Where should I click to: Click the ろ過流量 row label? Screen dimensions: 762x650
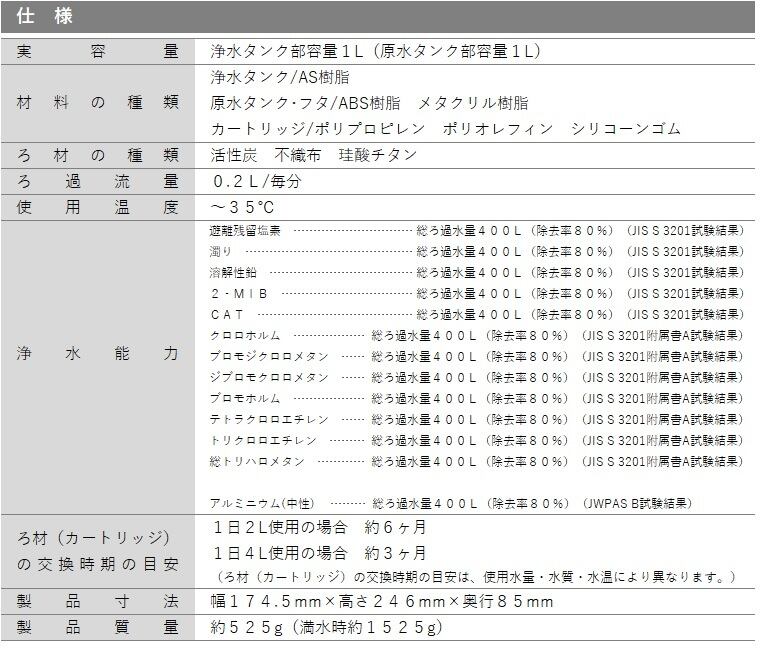pos(98,181)
